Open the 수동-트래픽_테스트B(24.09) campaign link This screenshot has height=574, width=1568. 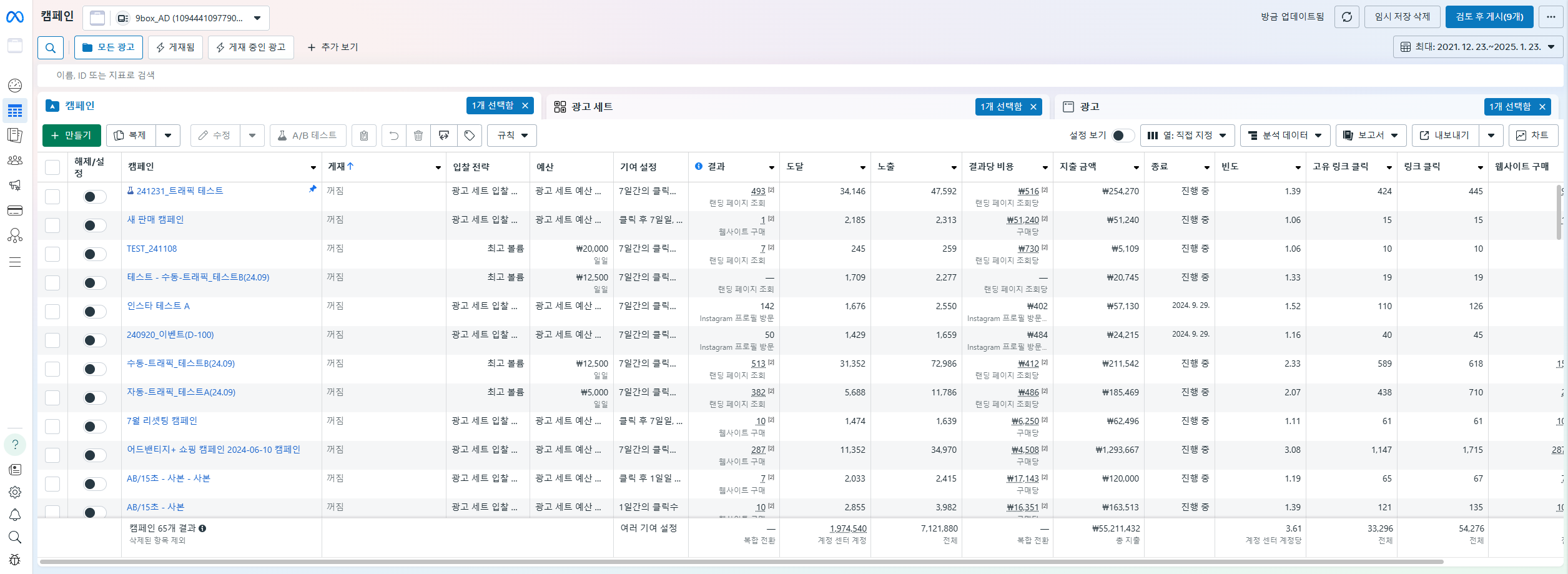click(x=181, y=364)
